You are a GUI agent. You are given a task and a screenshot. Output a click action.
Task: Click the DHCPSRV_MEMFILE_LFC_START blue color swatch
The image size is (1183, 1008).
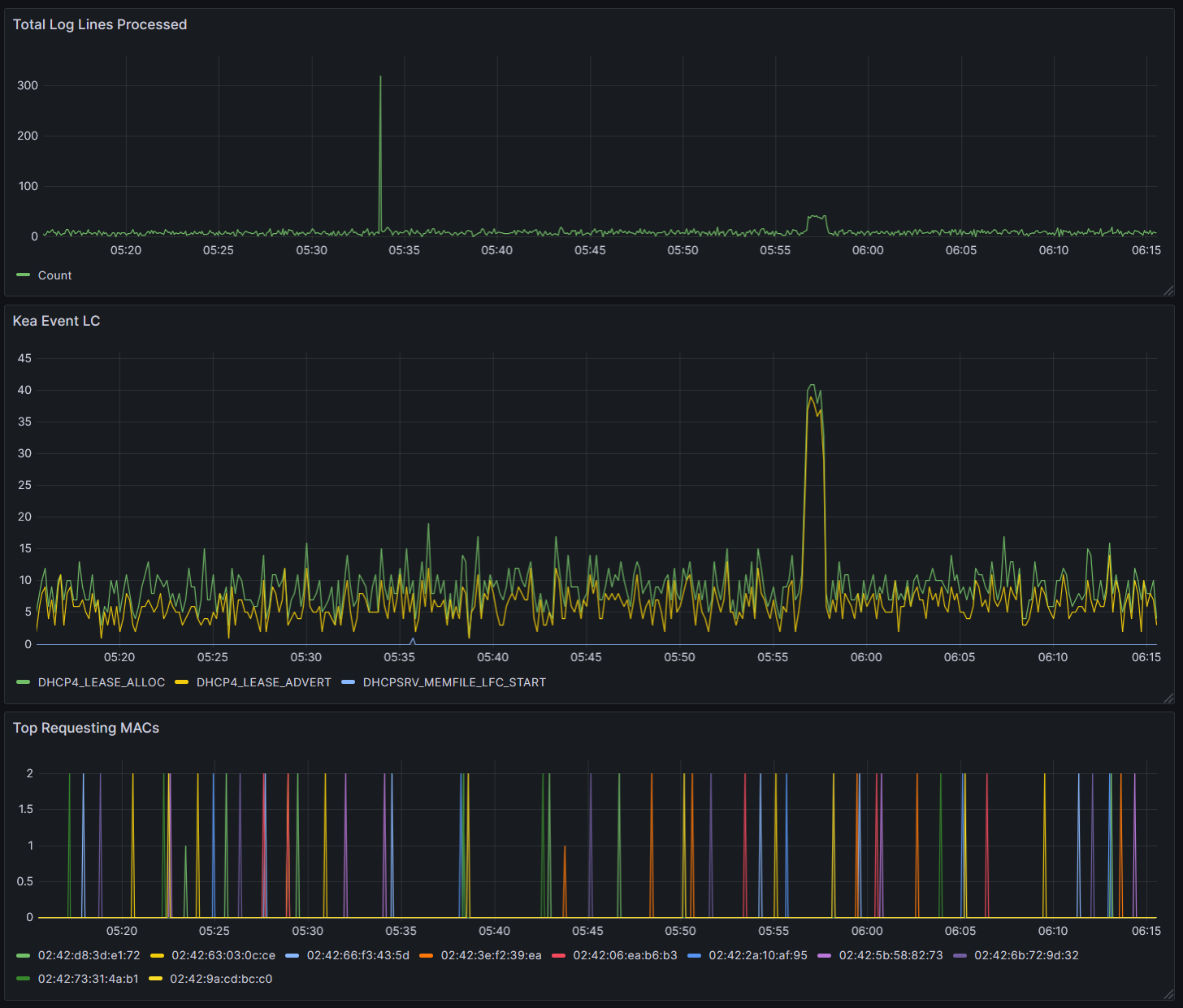click(x=349, y=682)
